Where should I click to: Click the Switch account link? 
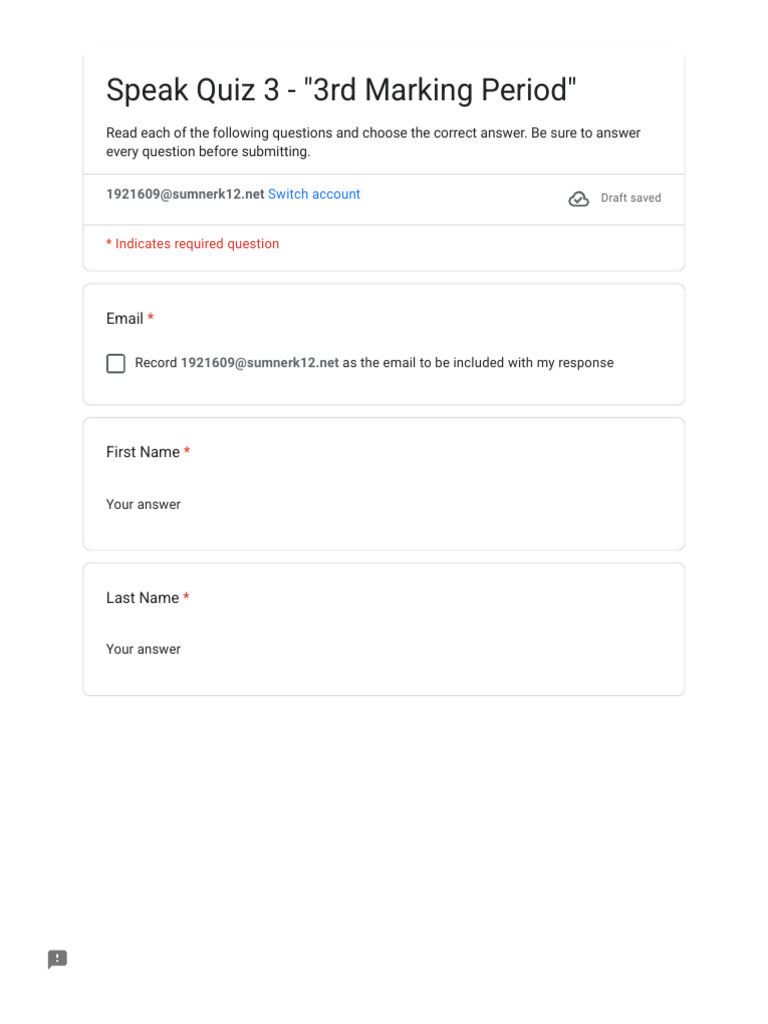(314, 194)
